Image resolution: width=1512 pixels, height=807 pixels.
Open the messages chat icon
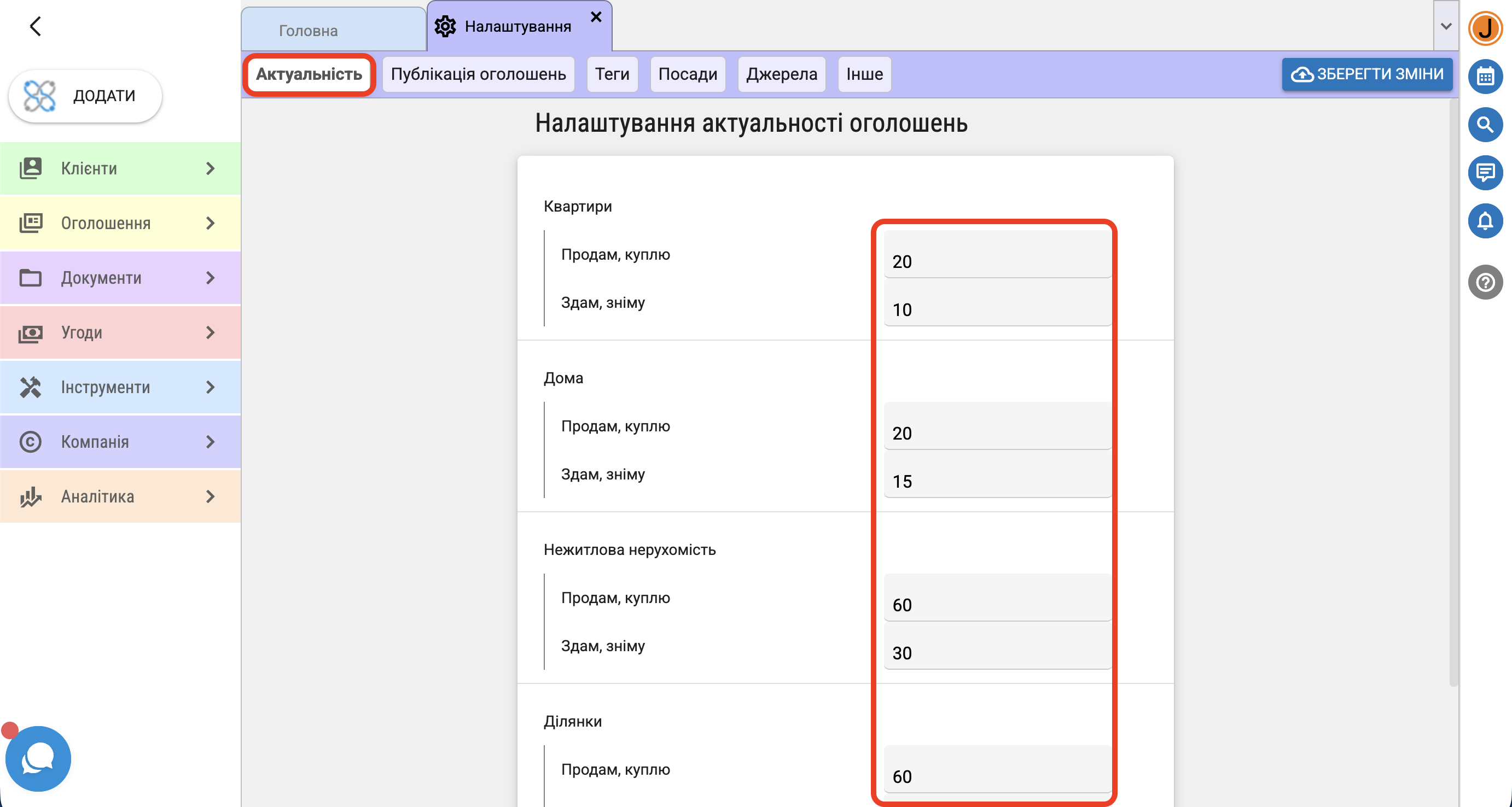coord(1485,173)
